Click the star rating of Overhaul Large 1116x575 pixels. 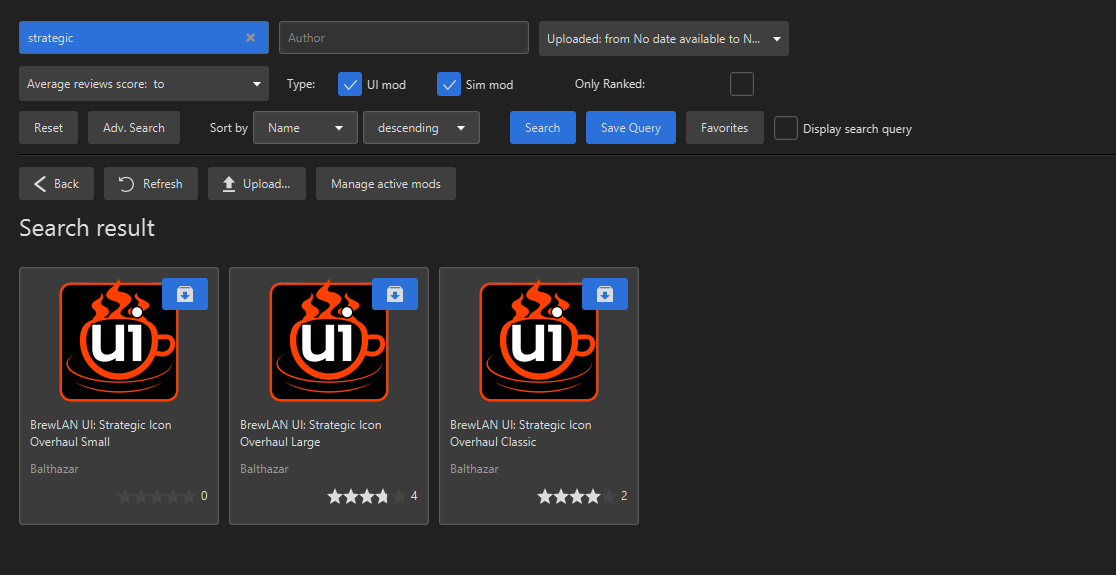pyautogui.click(x=367, y=496)
